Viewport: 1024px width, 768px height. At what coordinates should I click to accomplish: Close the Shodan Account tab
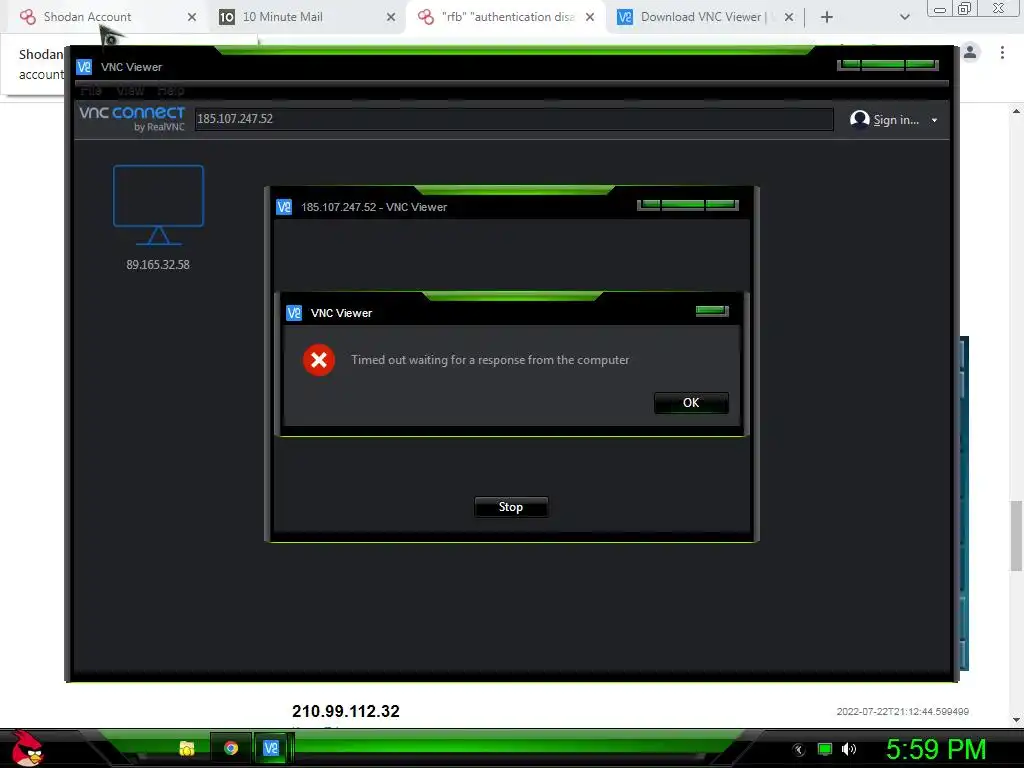tap(191, 17)
